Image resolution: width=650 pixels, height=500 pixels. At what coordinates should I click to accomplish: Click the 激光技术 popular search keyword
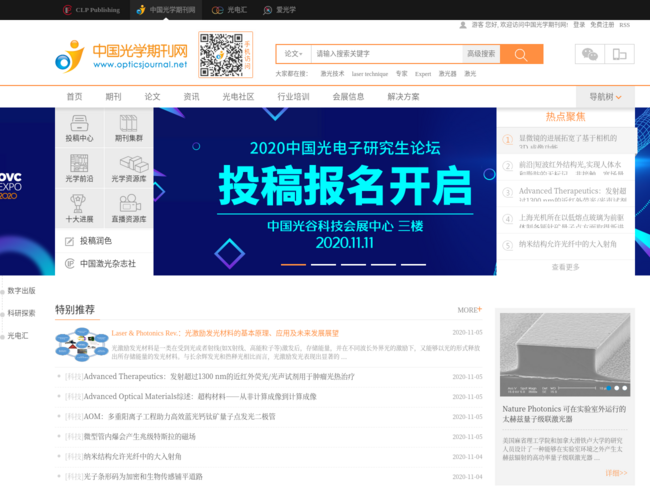tap(332, 74)
